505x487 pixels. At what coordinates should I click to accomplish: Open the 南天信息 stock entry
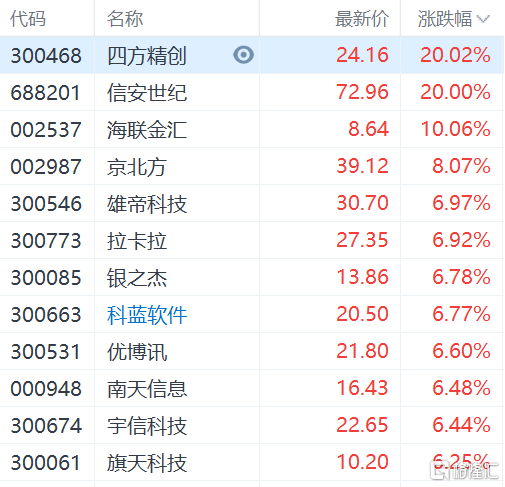147,389
